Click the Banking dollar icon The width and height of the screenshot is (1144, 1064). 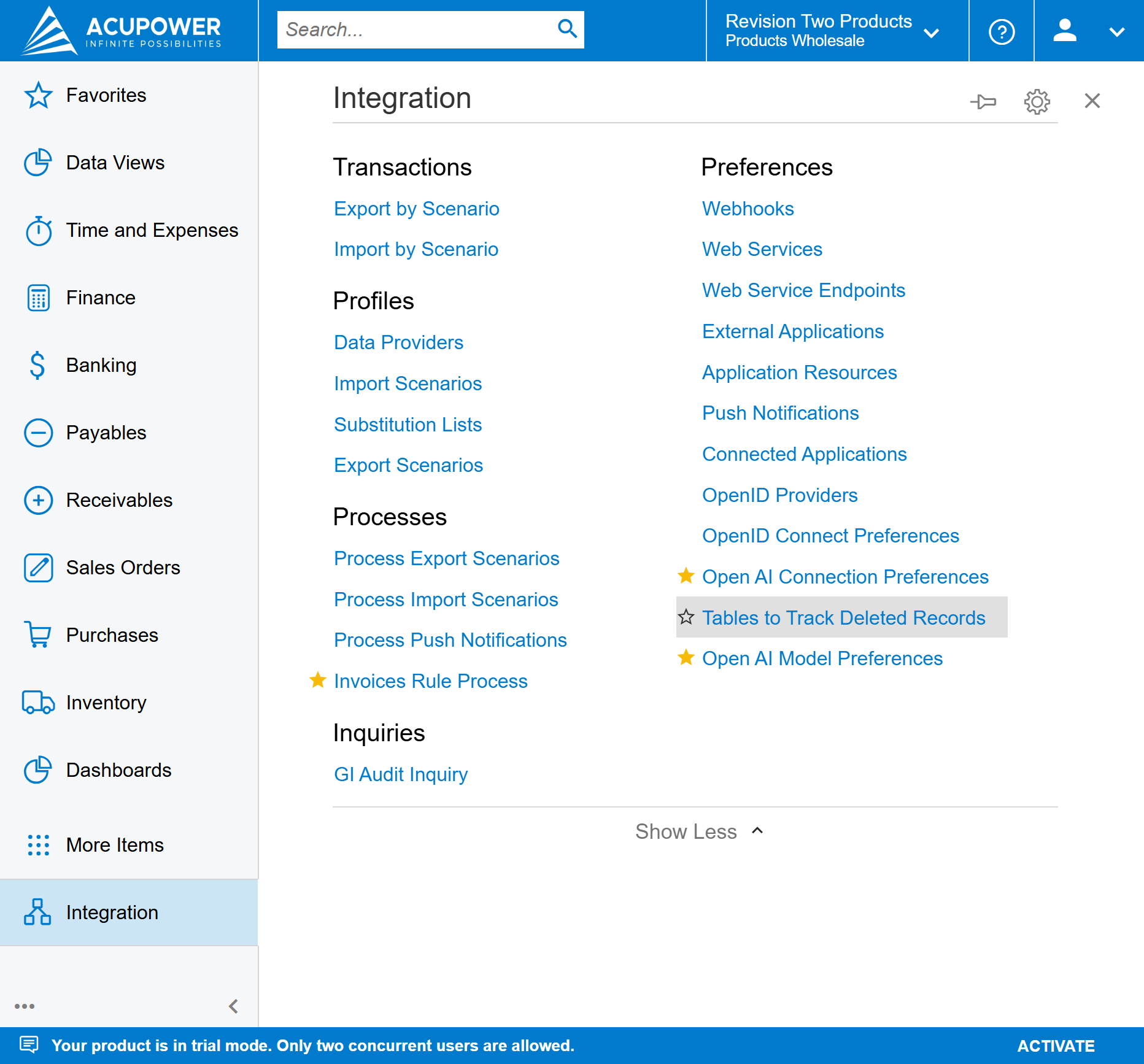click(37, 365)
